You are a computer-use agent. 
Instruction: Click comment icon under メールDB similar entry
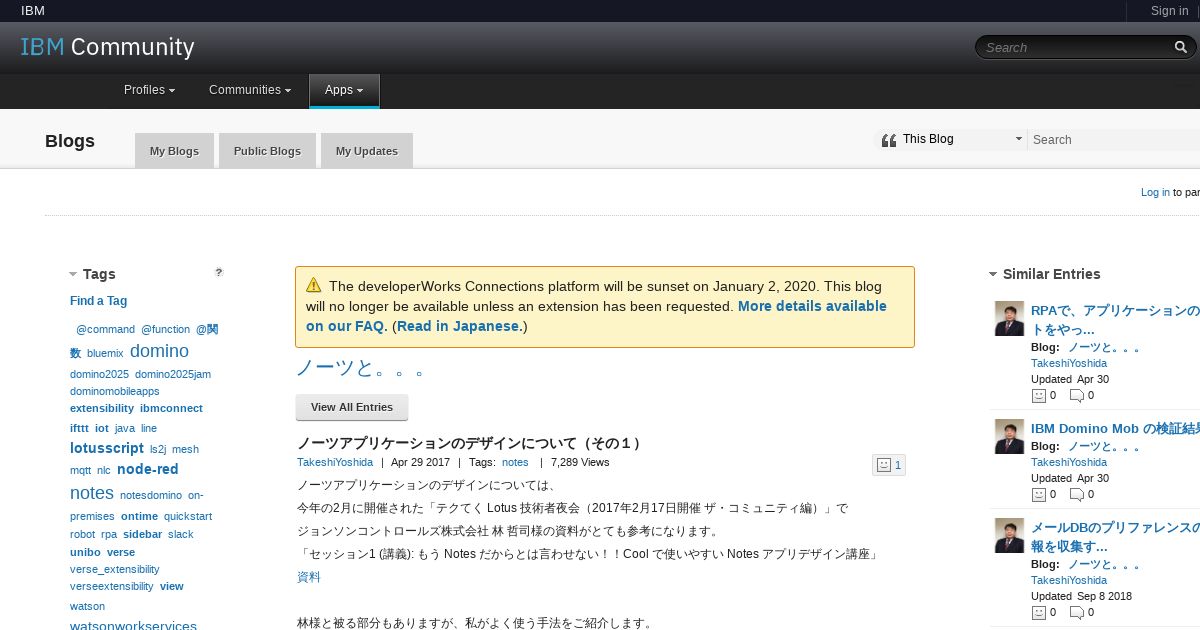coord(1077,612)
